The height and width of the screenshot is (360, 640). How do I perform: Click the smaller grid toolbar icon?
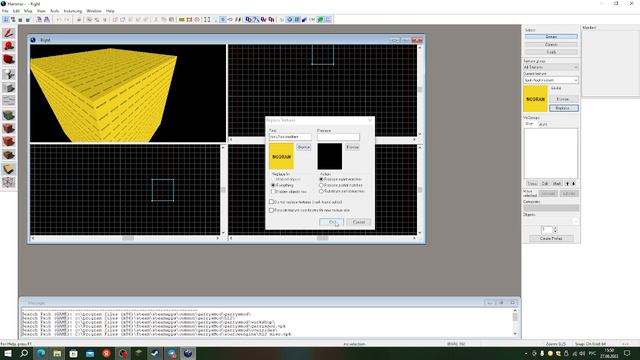[x=20, y=20]
